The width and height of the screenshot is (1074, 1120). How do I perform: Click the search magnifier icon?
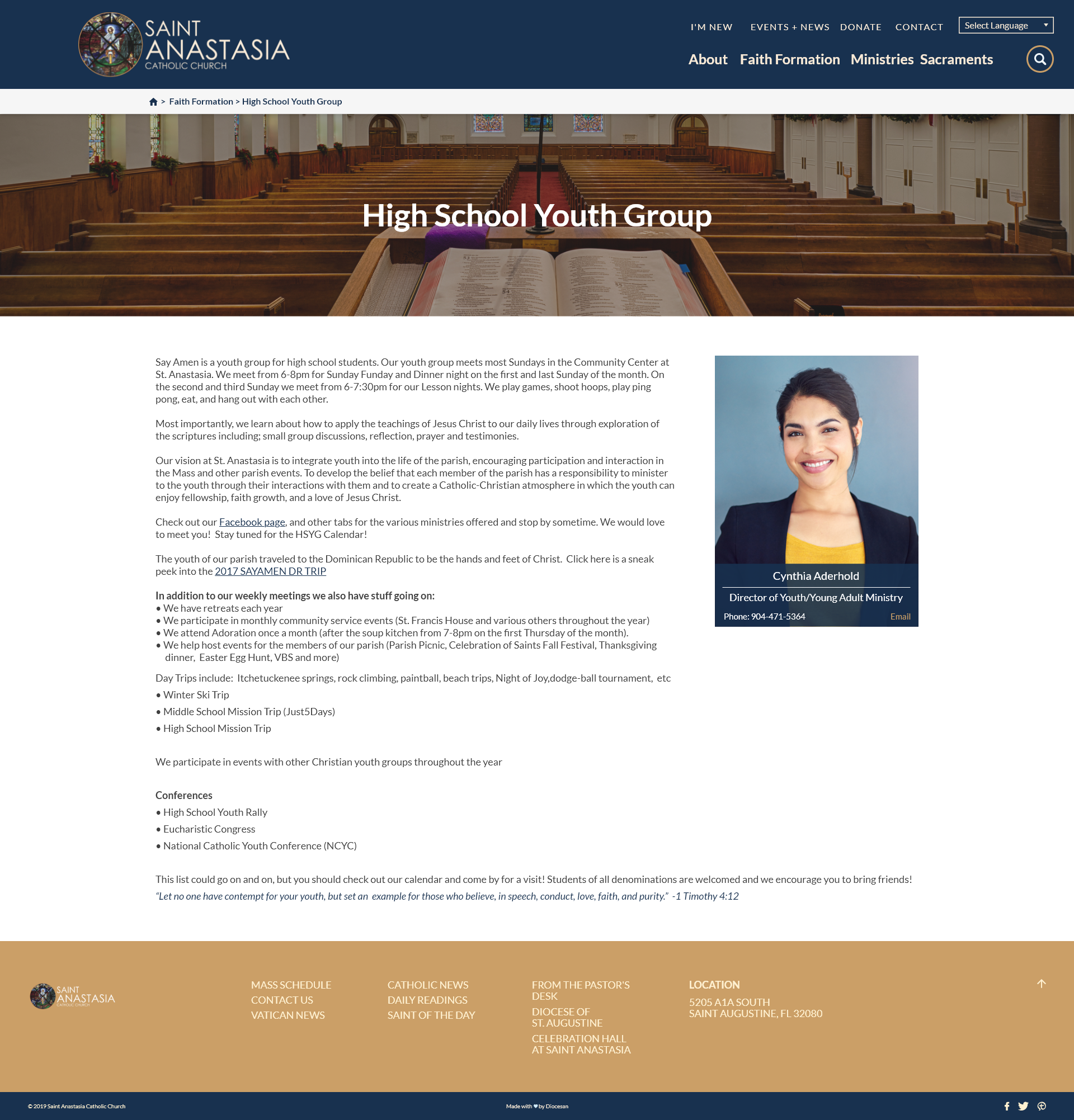click(1040, 59)
